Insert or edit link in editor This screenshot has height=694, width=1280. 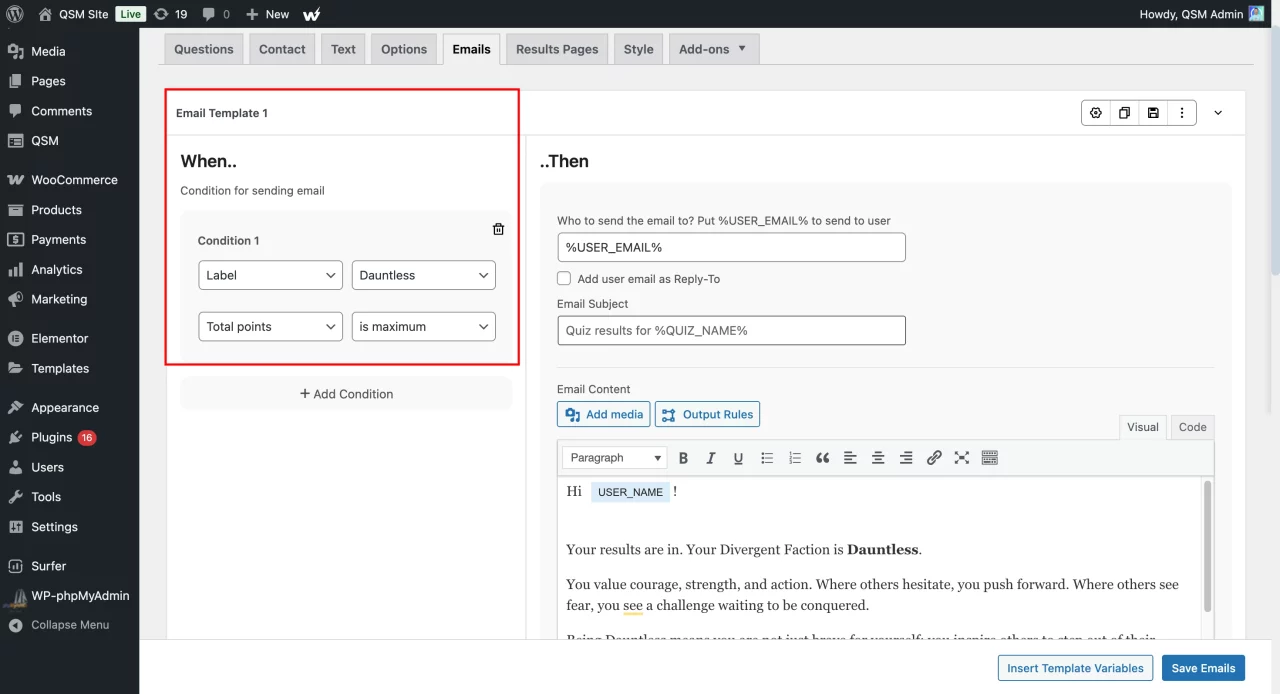pos(934,458)
